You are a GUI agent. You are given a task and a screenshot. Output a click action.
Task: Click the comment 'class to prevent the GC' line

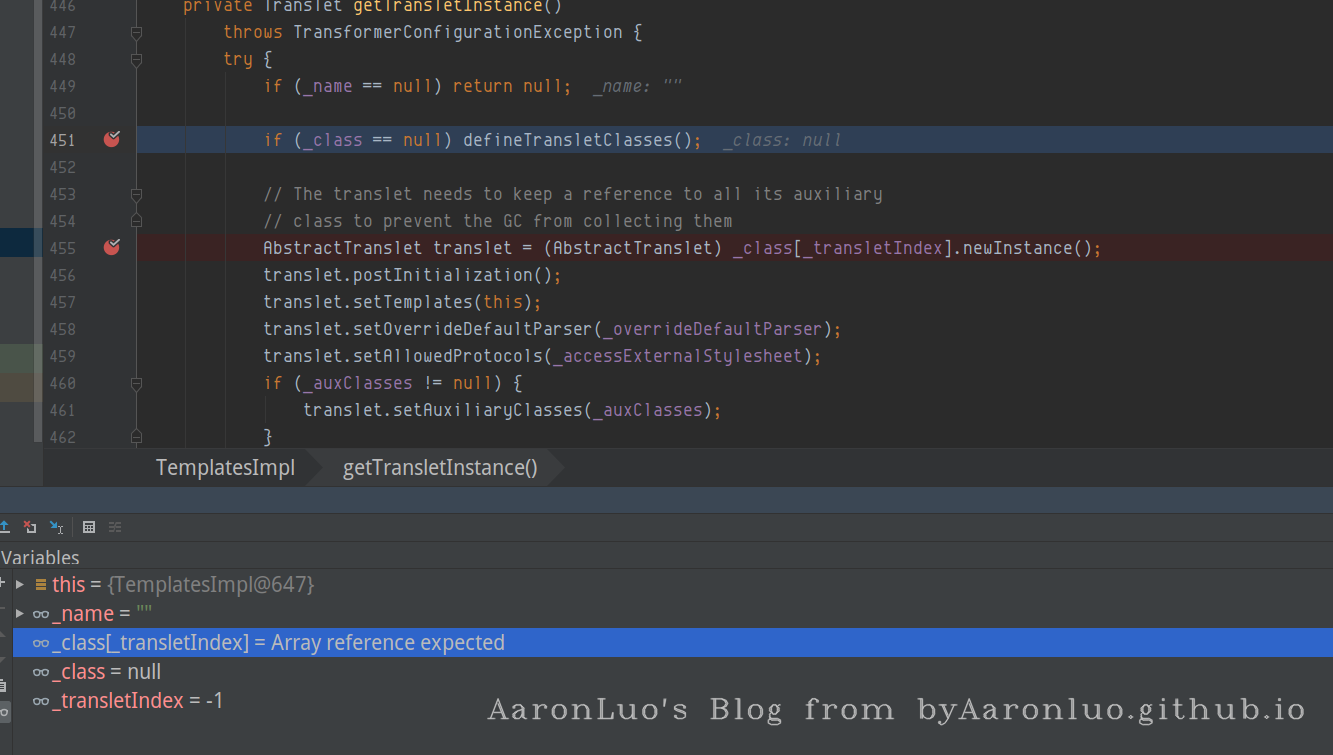(497, 221)
